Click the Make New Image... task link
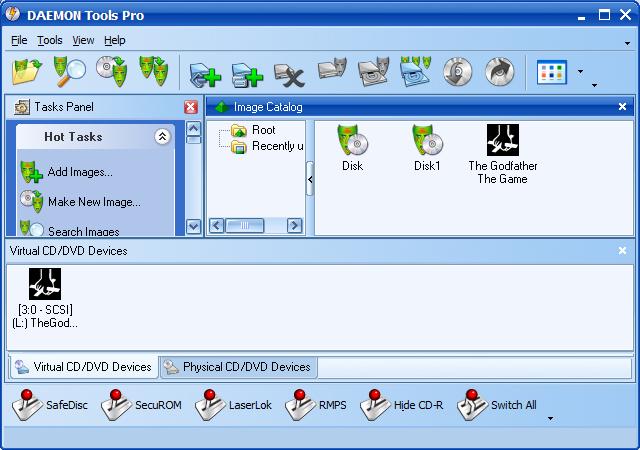 (93, 202)
